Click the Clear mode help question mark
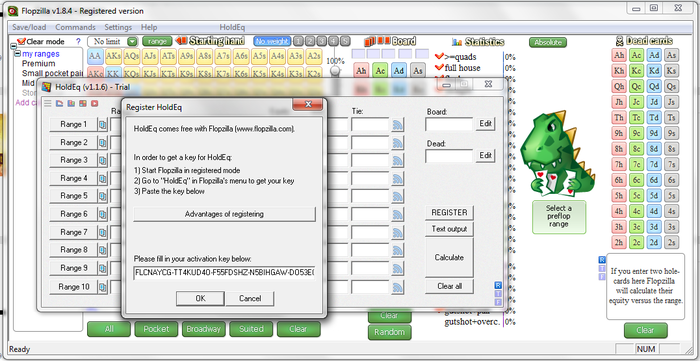 (x=78, y=41)
